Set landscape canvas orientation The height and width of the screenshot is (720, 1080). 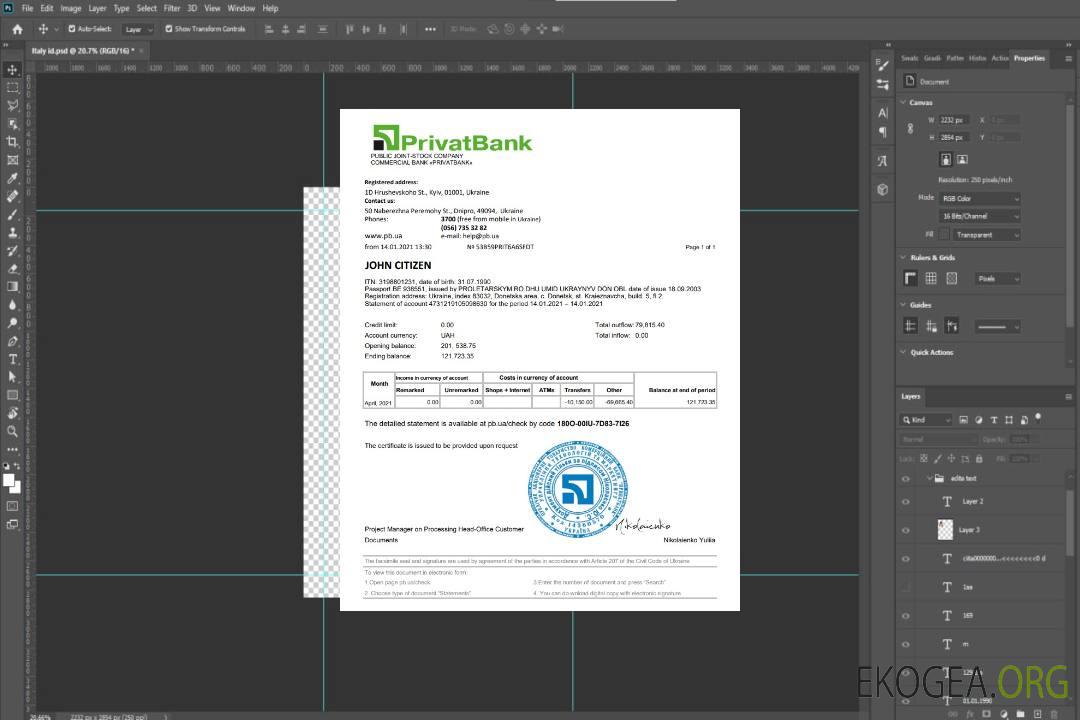962,160
